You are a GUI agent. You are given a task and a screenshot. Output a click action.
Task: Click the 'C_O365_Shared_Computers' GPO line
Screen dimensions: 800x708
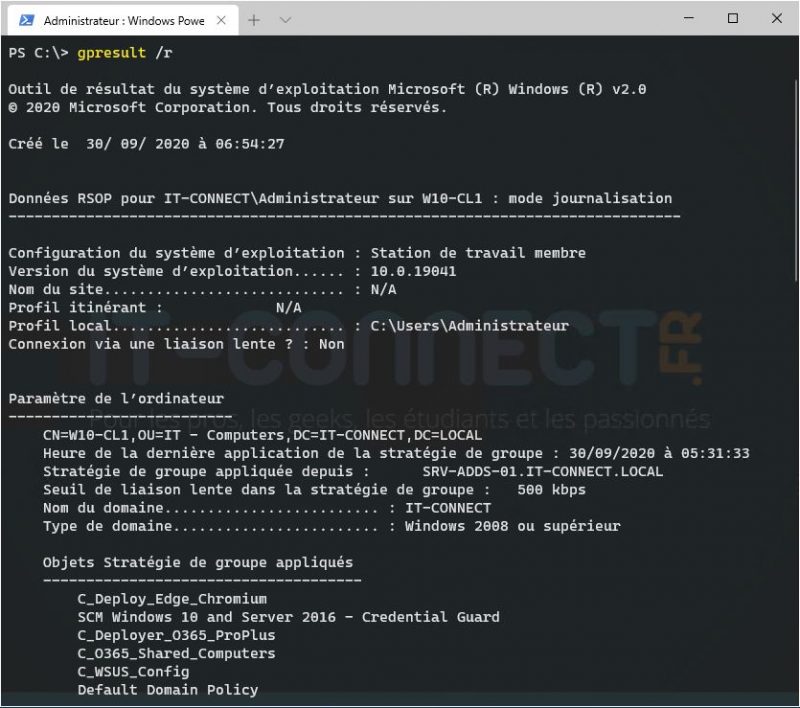coord(177,653)
